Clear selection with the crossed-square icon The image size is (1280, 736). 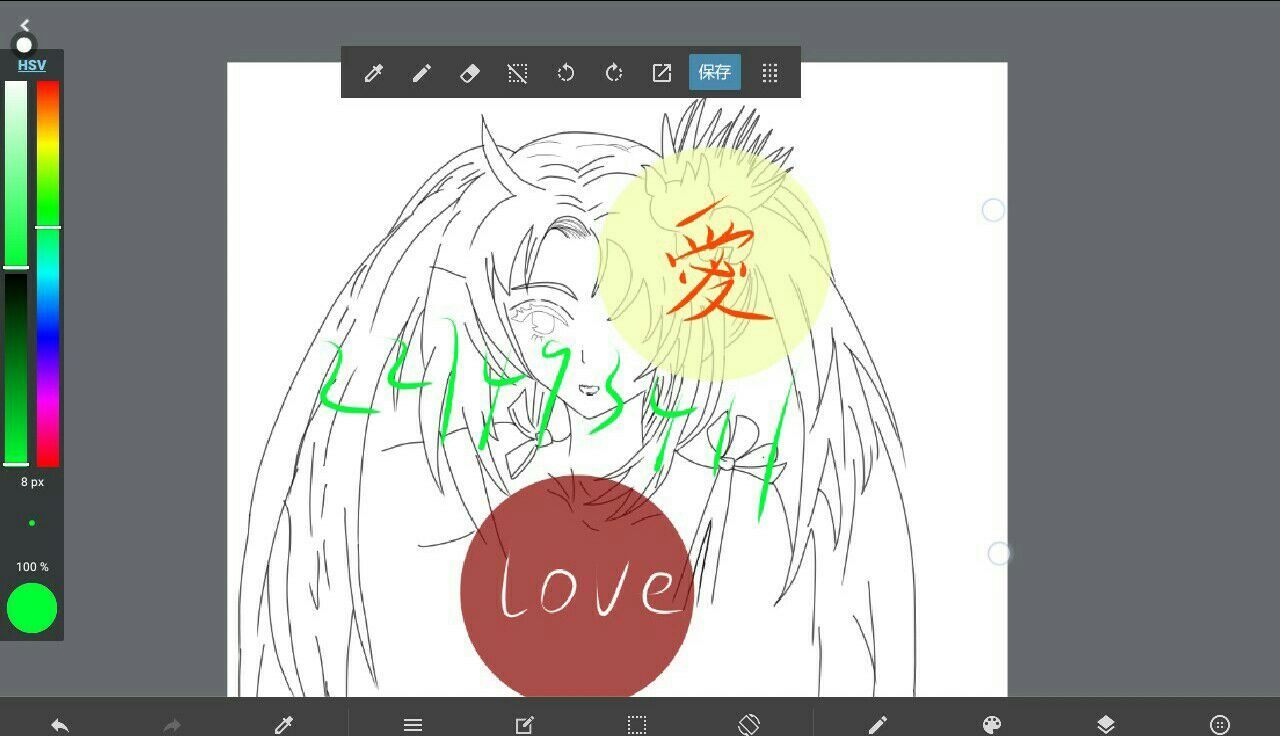coord(517,73)
